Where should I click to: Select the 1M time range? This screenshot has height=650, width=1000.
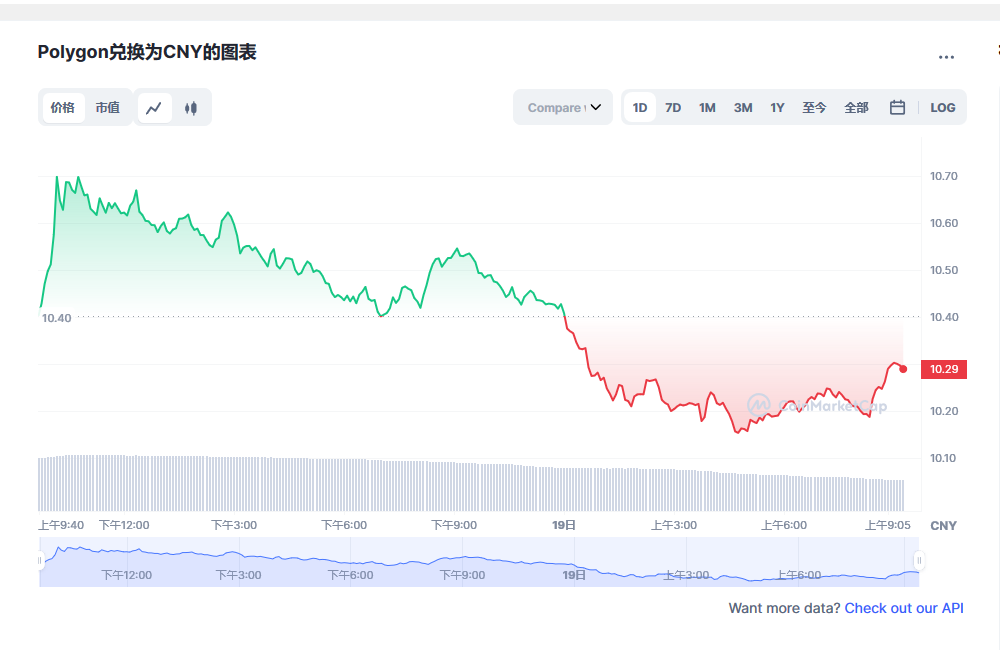coord(707,108)
